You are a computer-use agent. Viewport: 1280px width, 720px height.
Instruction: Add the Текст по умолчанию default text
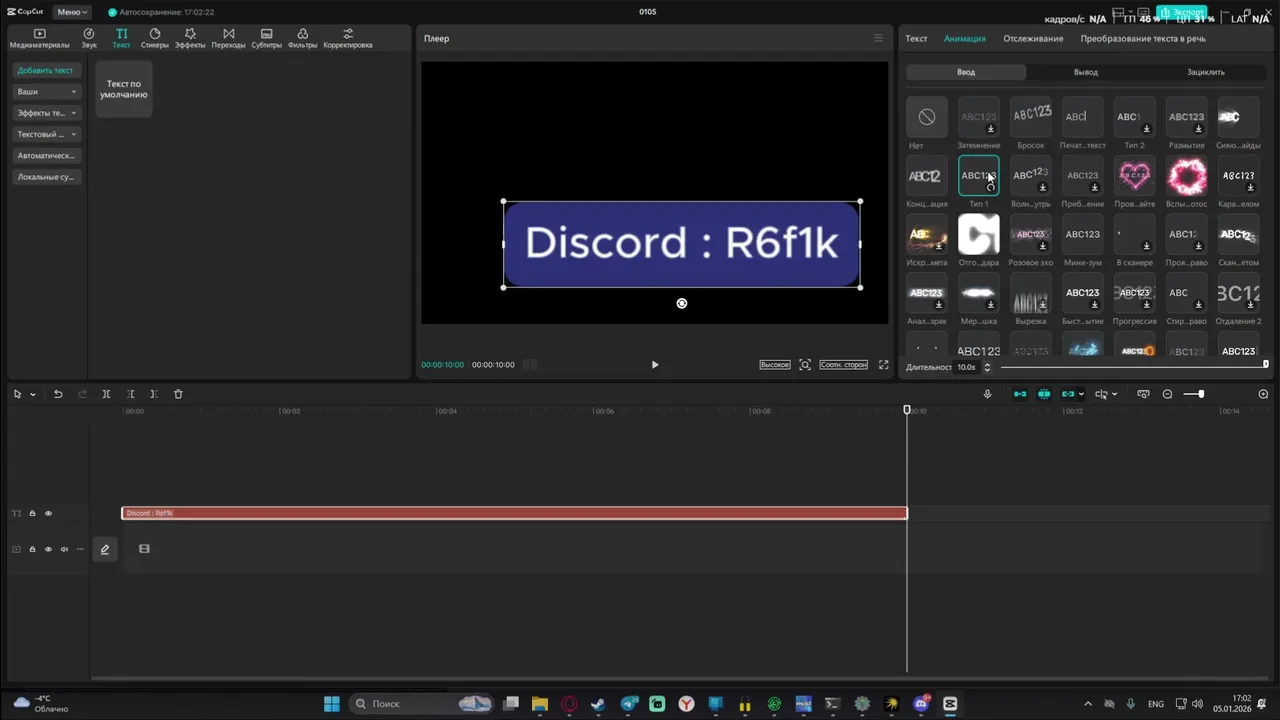(x=124, y=89)
